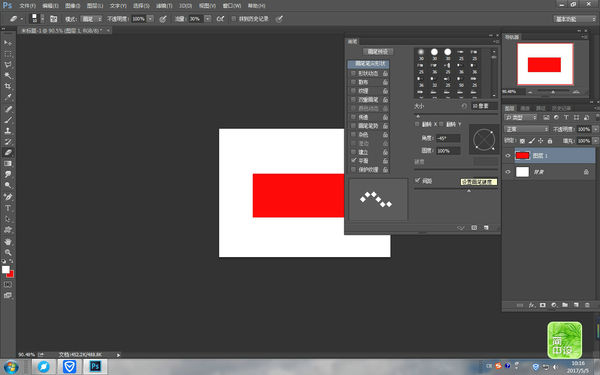Enable erase to history checkbox in options bar
The image size is (600, 375).
[x=234, y=19]
